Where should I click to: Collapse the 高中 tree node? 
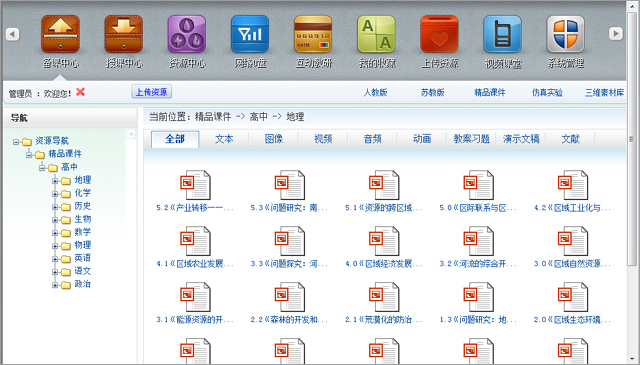[42, 167]
